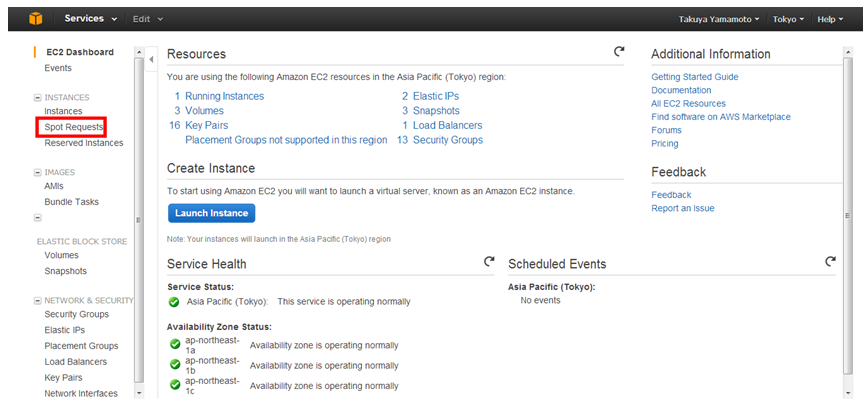Open Spot Requests in the sidebar
Viewport: 863px width, 410px height.
[74, 127]
